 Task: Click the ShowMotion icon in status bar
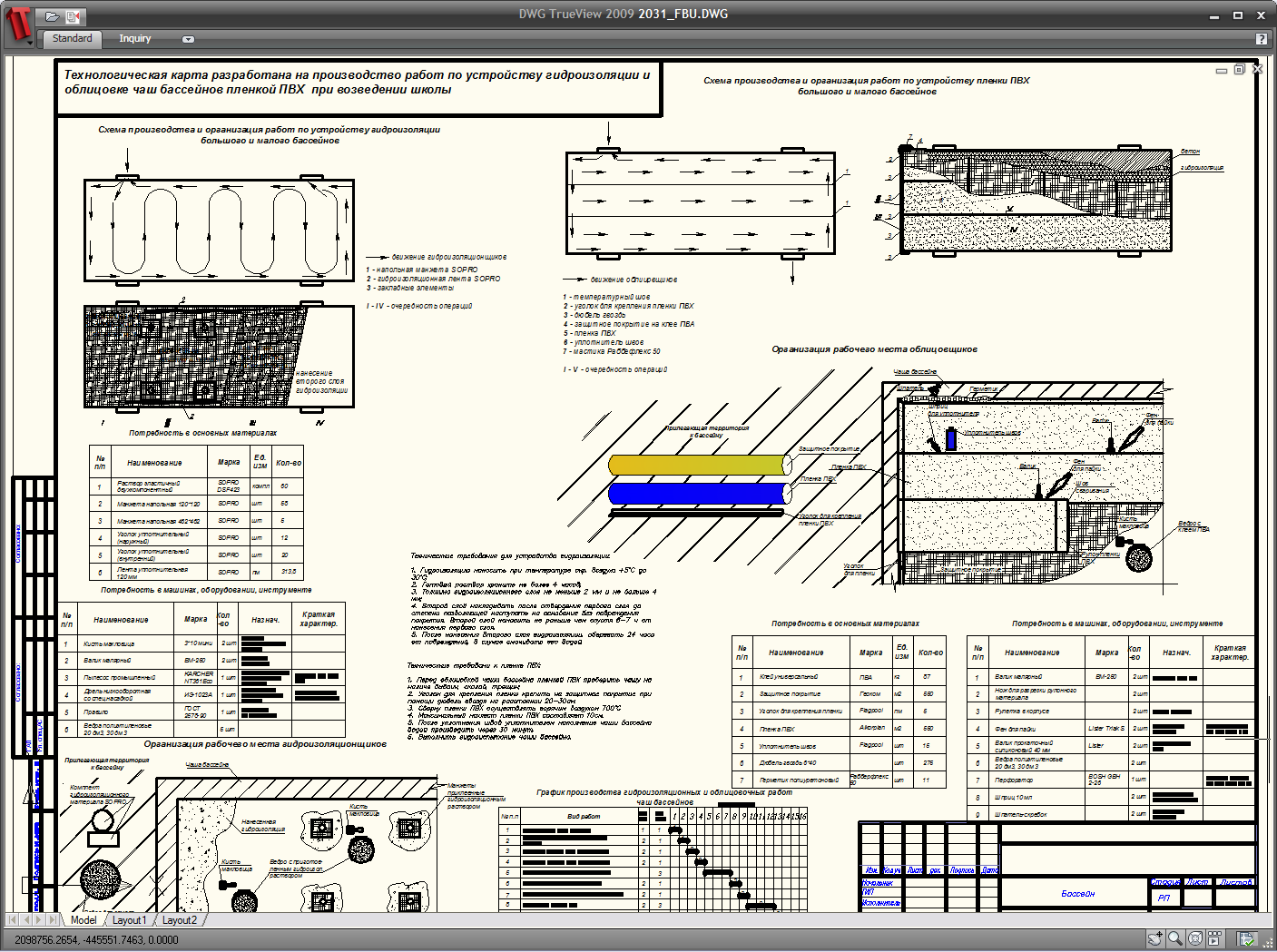point(1214,939)
